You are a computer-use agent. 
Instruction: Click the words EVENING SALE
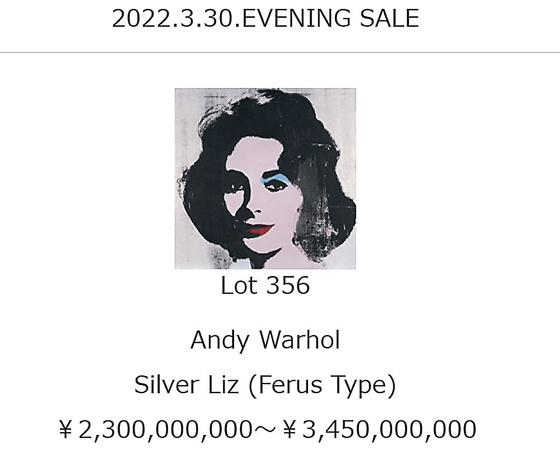[x=330, y=19]
